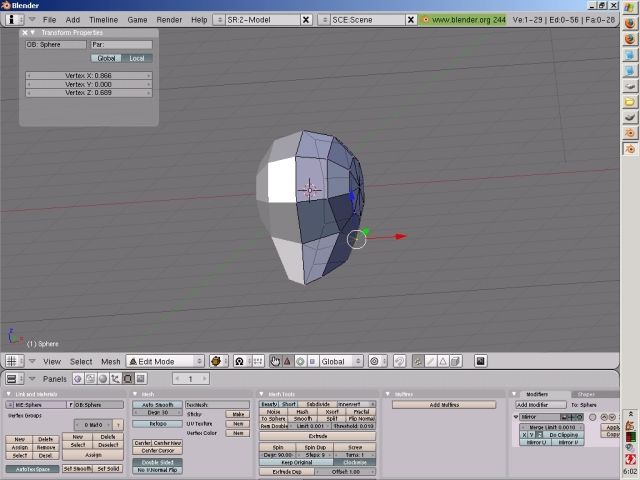
Task: Enable Local in Transform Properties
Action: [136, 58]
